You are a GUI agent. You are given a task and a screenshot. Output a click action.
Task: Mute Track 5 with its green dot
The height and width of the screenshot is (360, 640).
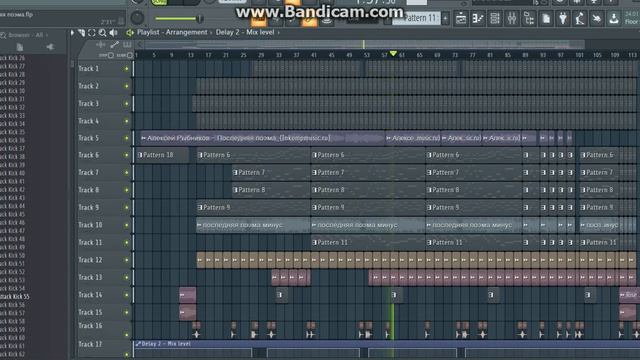coord(127,138)
